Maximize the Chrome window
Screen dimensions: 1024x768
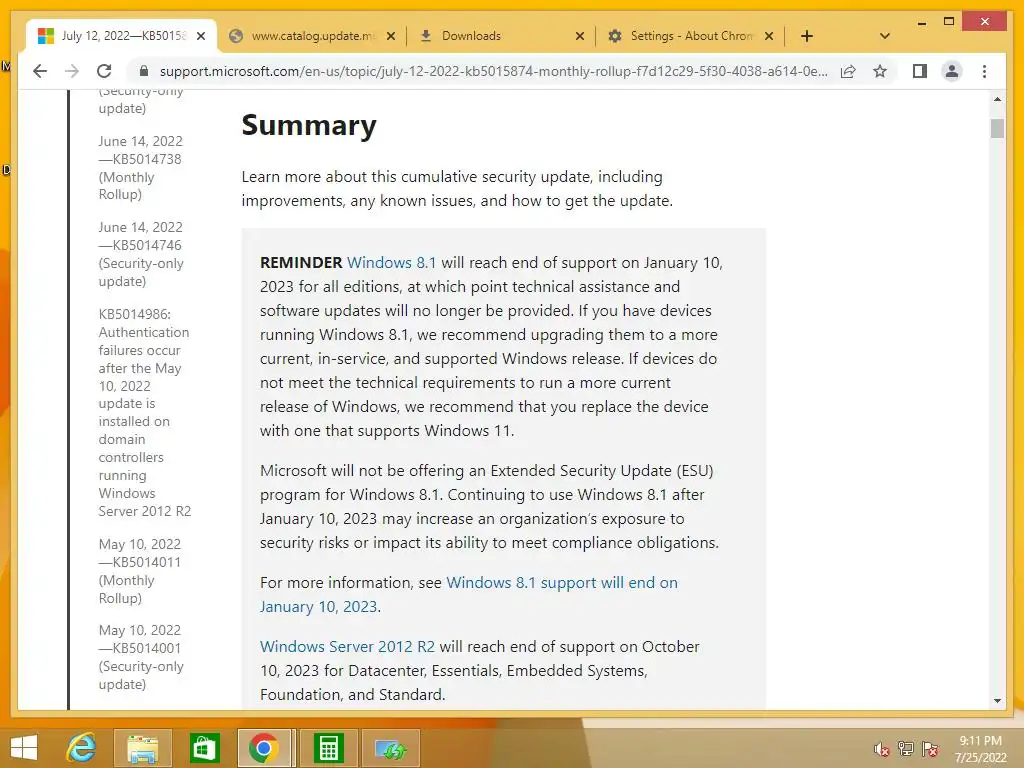tap(949, 22)
